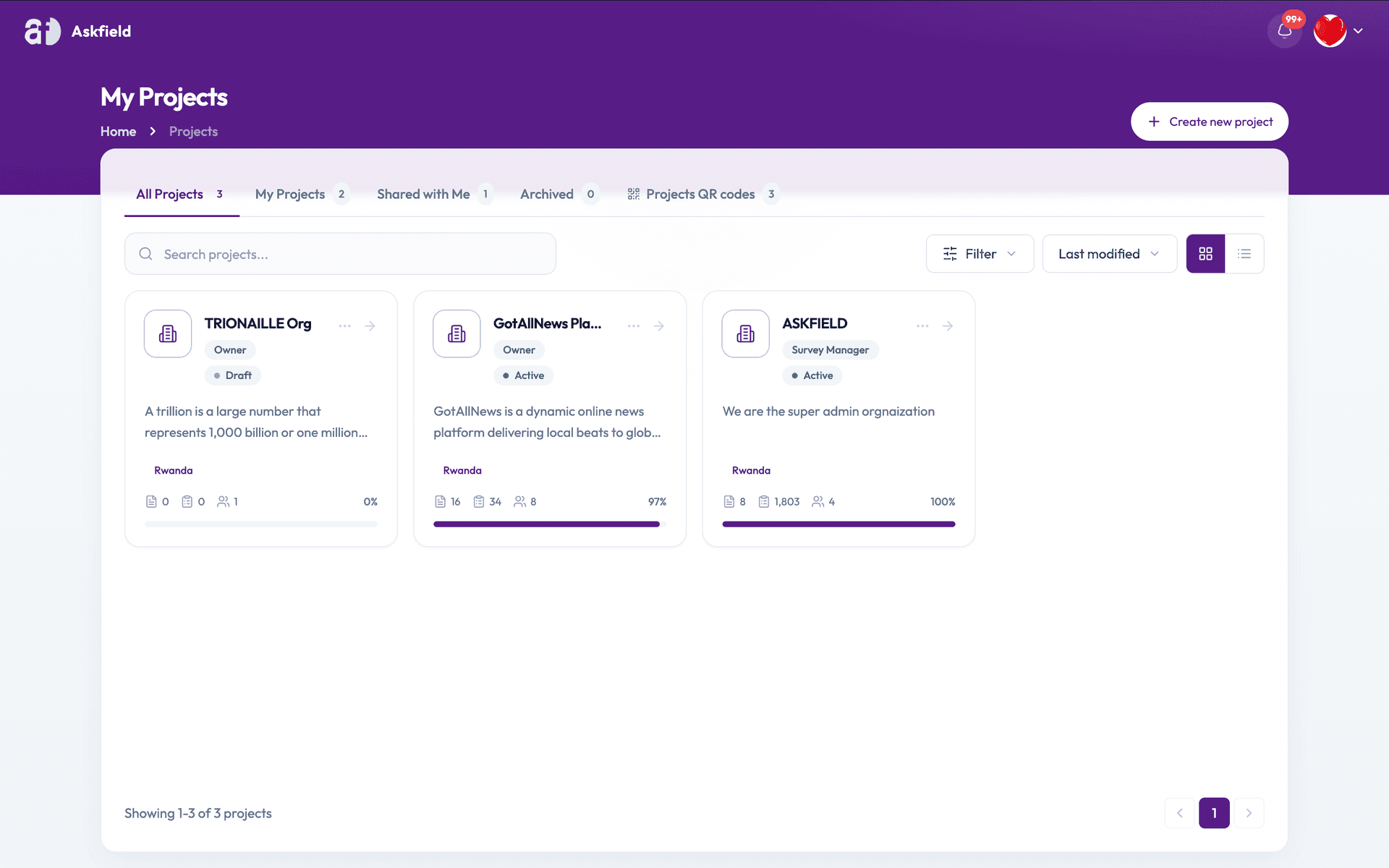
Task: Click TRIONAILLE Org forms count icon
Action: (x=151, y=501)
